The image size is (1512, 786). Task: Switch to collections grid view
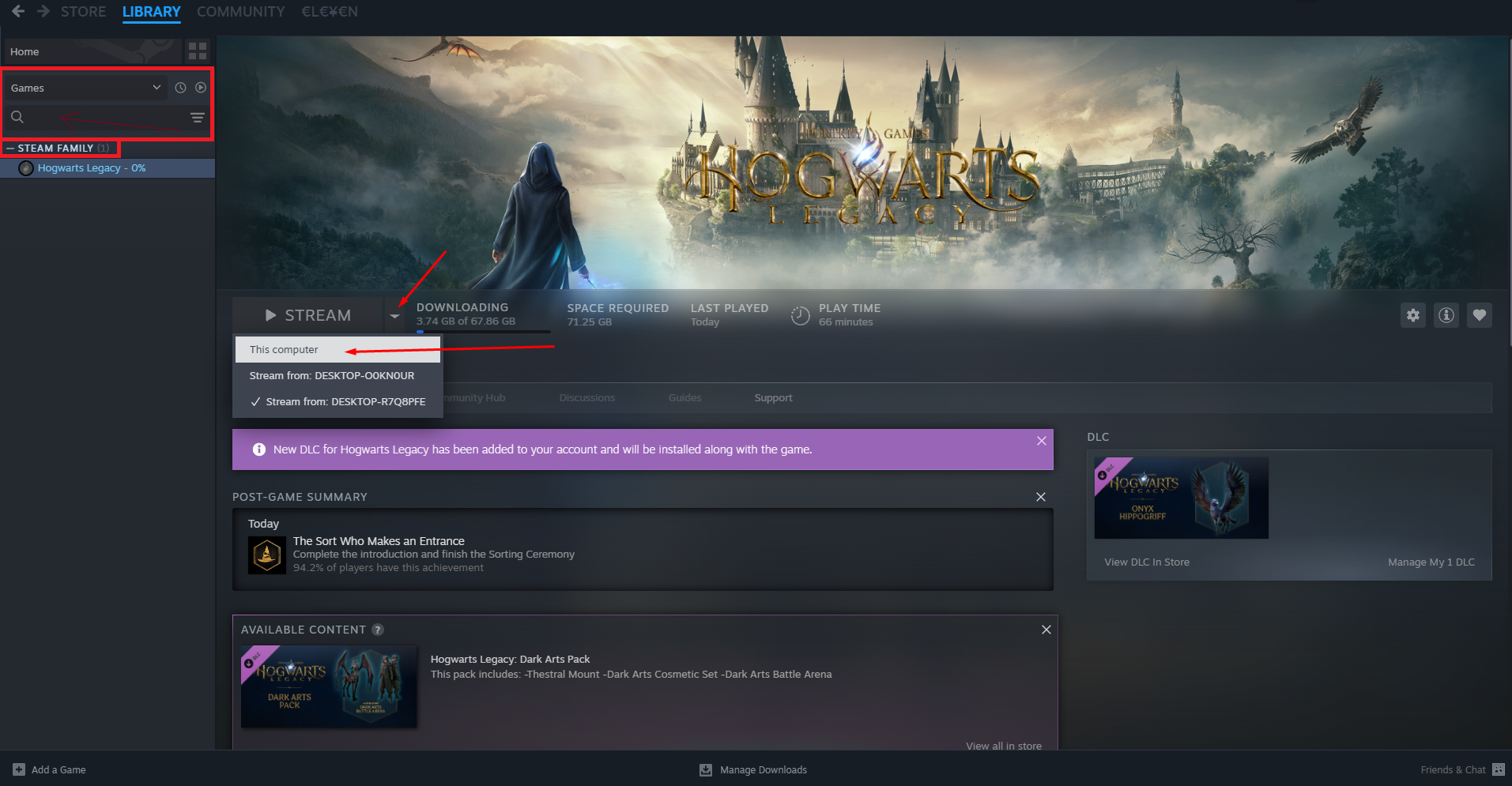point(198,51)
